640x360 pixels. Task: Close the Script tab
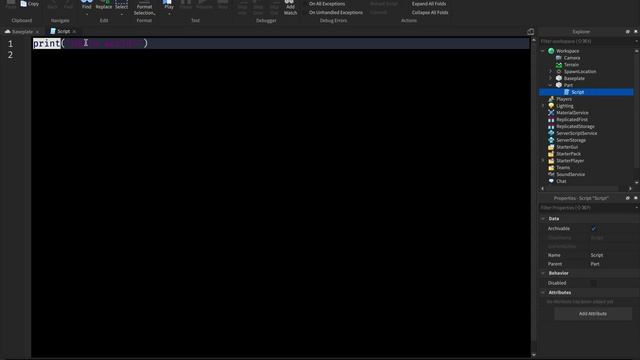click(74, 31)
